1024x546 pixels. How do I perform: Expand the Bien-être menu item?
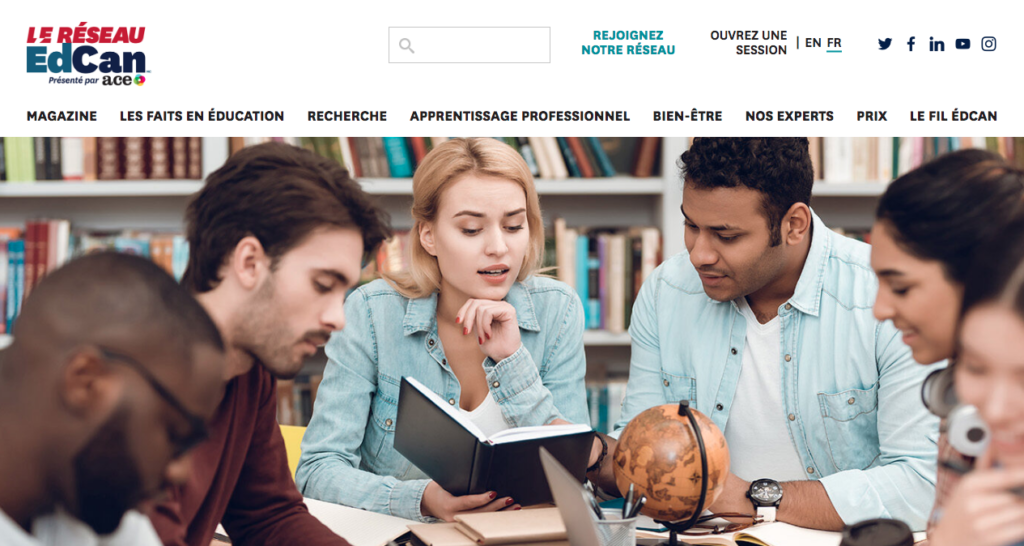click(x=687, y=116)
